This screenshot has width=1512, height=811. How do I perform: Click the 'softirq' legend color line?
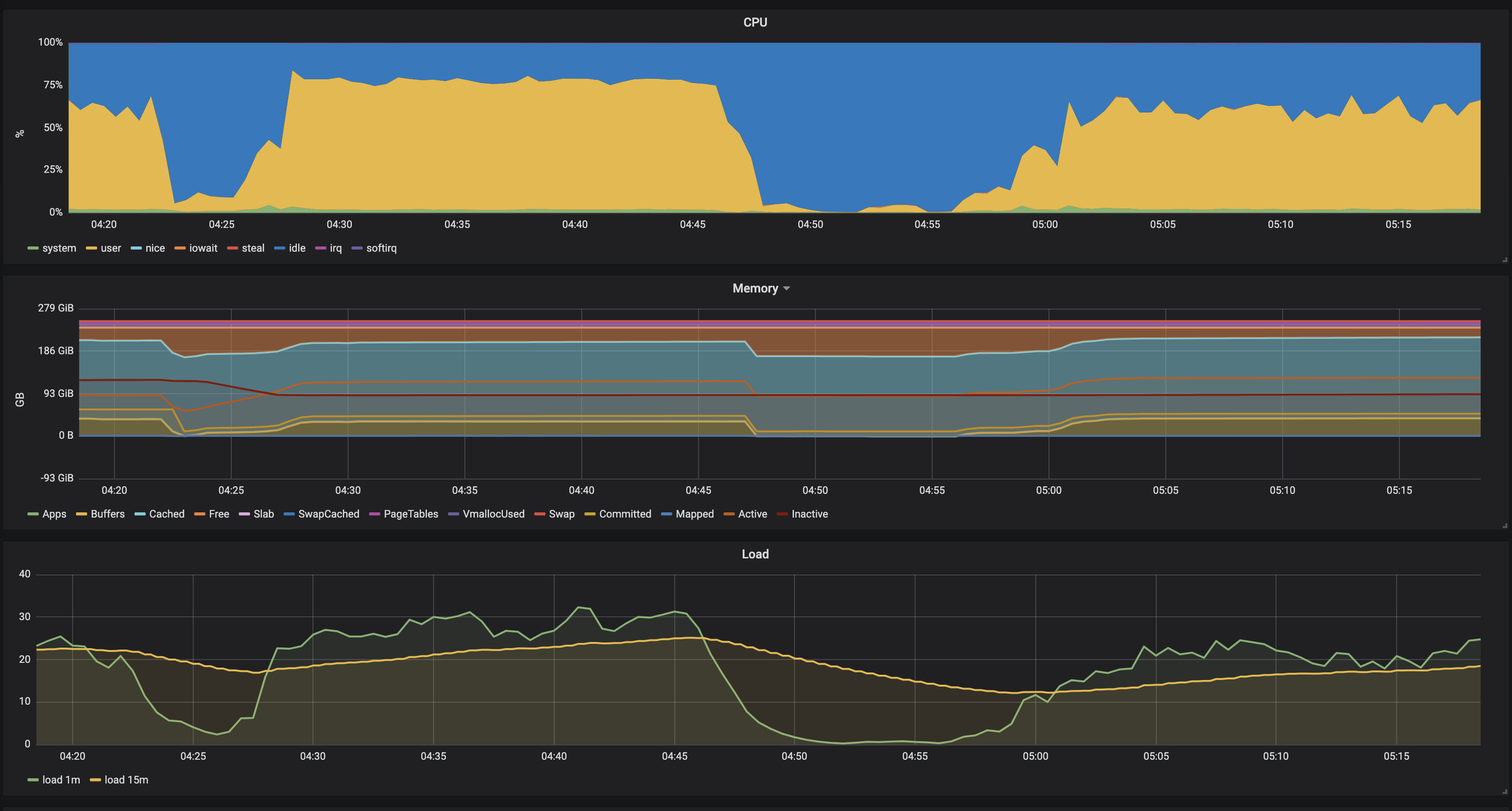(x=357, y=248)
